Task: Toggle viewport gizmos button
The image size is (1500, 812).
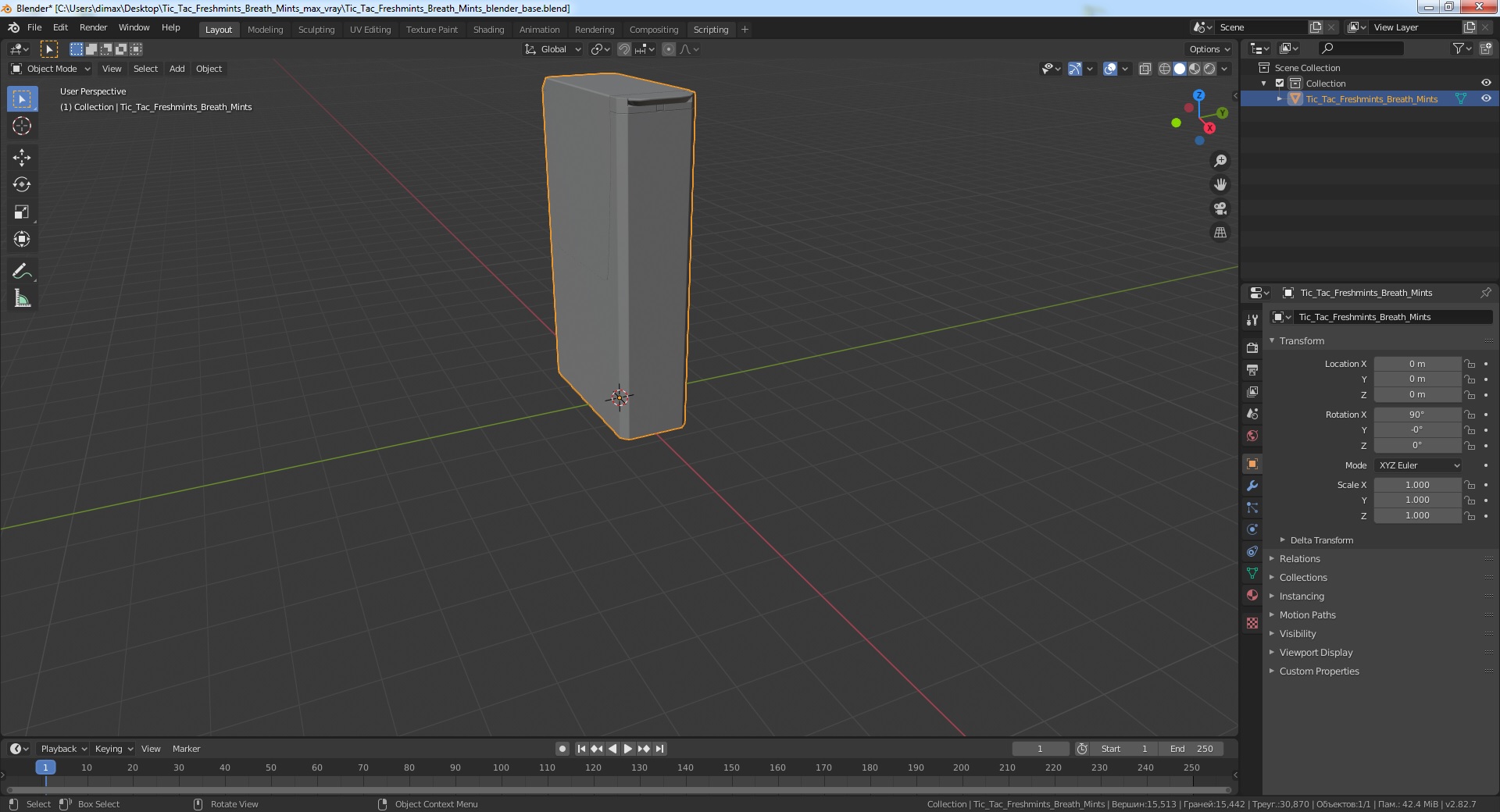Action: pyautogui.click(x=1075, y=69)
